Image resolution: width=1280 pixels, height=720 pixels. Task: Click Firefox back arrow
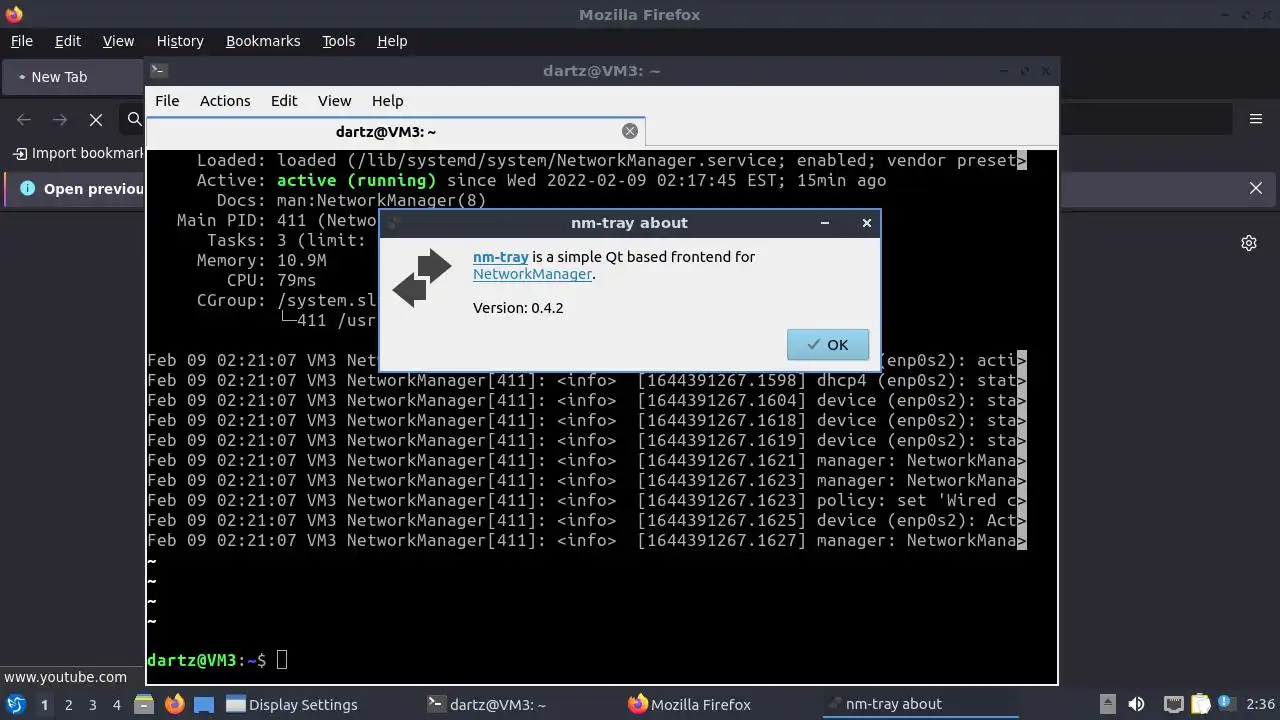point(24,120)
